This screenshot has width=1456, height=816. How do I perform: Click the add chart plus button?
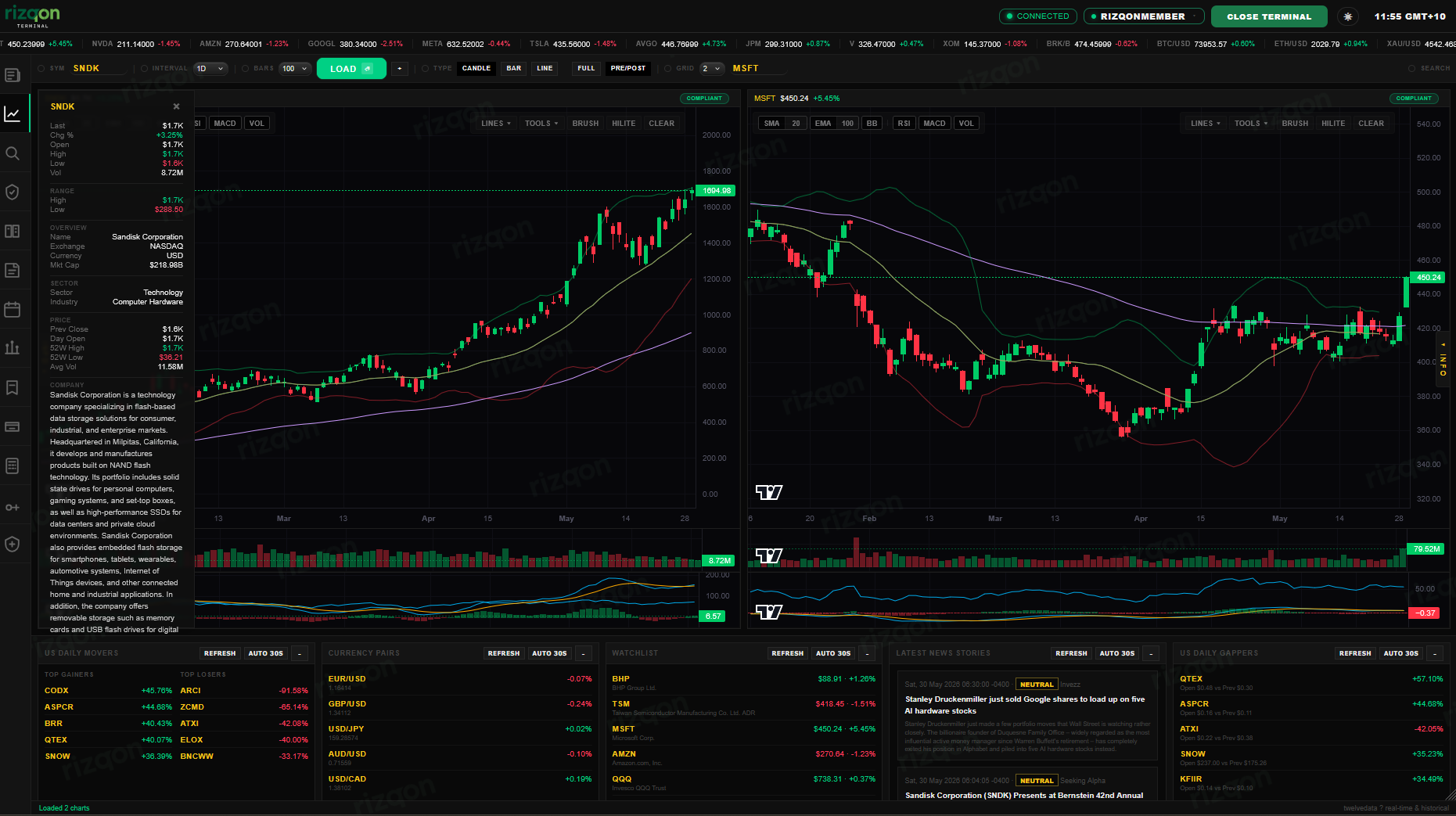[400, 69]
